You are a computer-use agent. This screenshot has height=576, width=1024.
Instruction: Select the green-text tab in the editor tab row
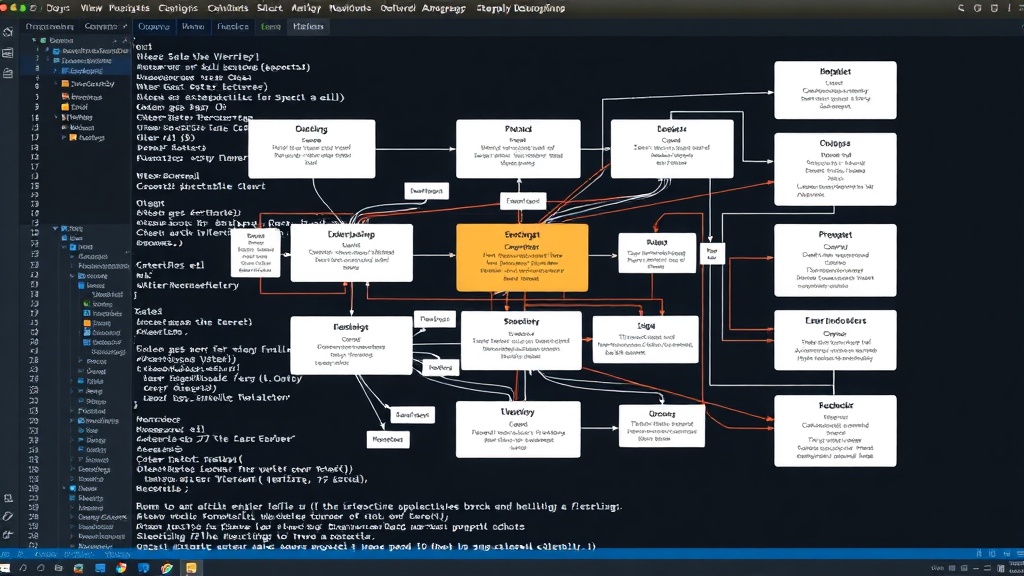pyautogui.click(x=270, y=27)
